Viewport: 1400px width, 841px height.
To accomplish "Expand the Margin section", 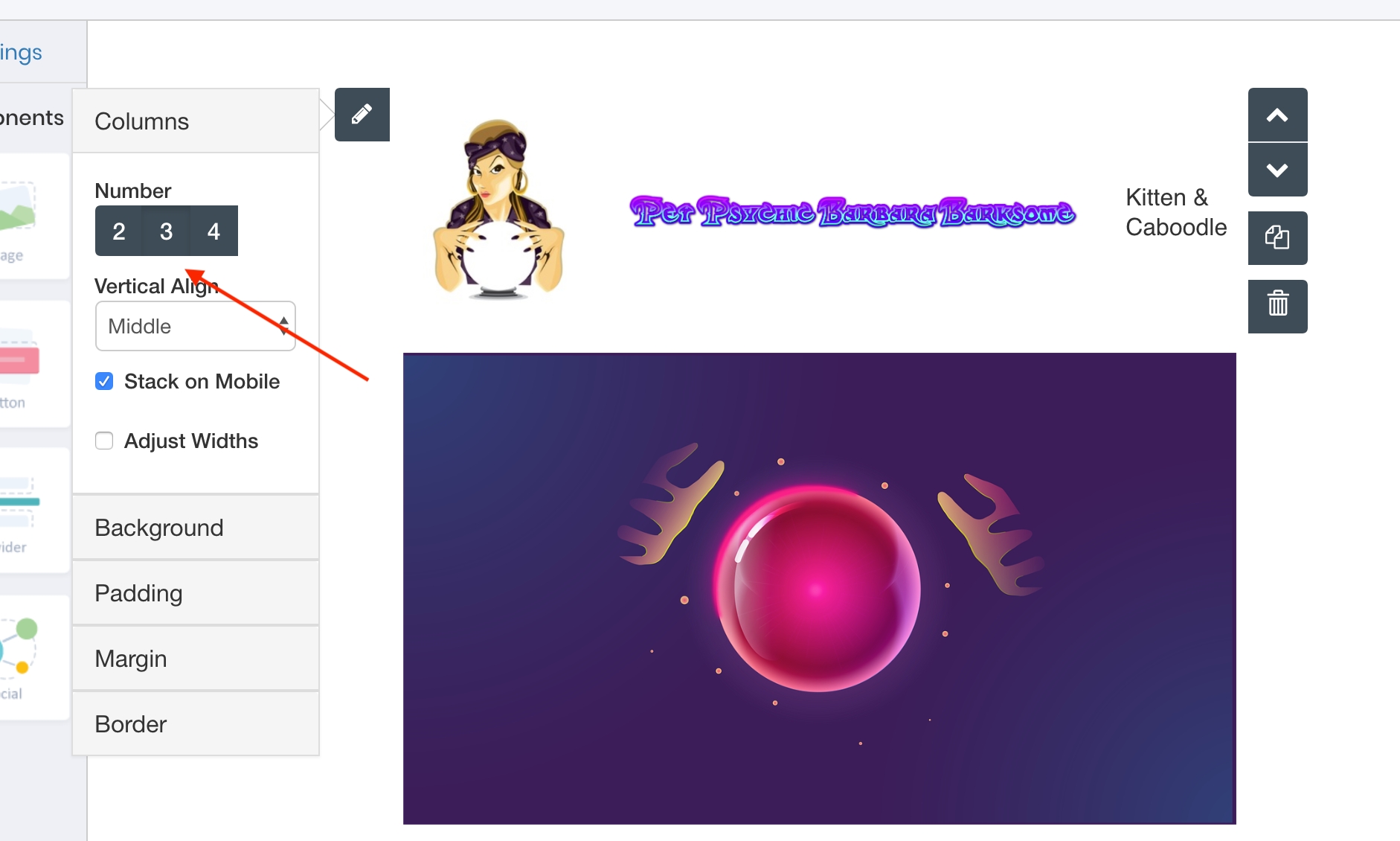I will (x=196, y=659).
